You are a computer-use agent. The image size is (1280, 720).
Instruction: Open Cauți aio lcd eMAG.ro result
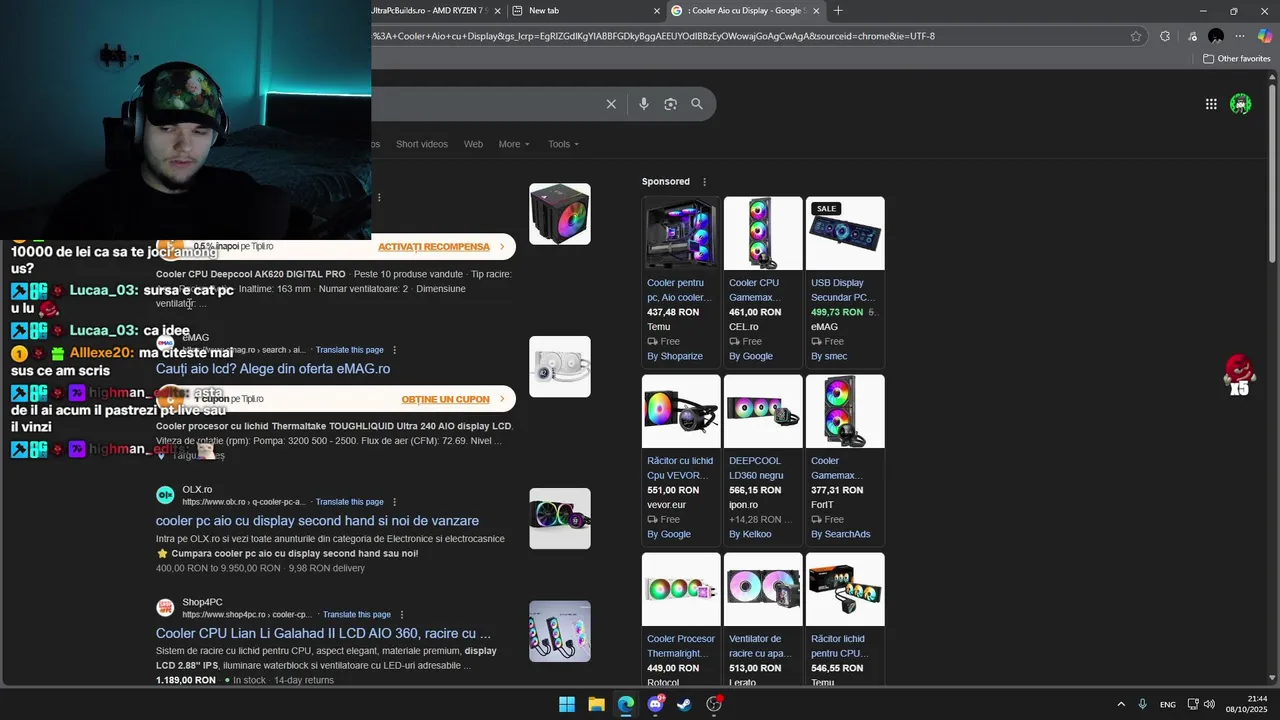[273, 369]
